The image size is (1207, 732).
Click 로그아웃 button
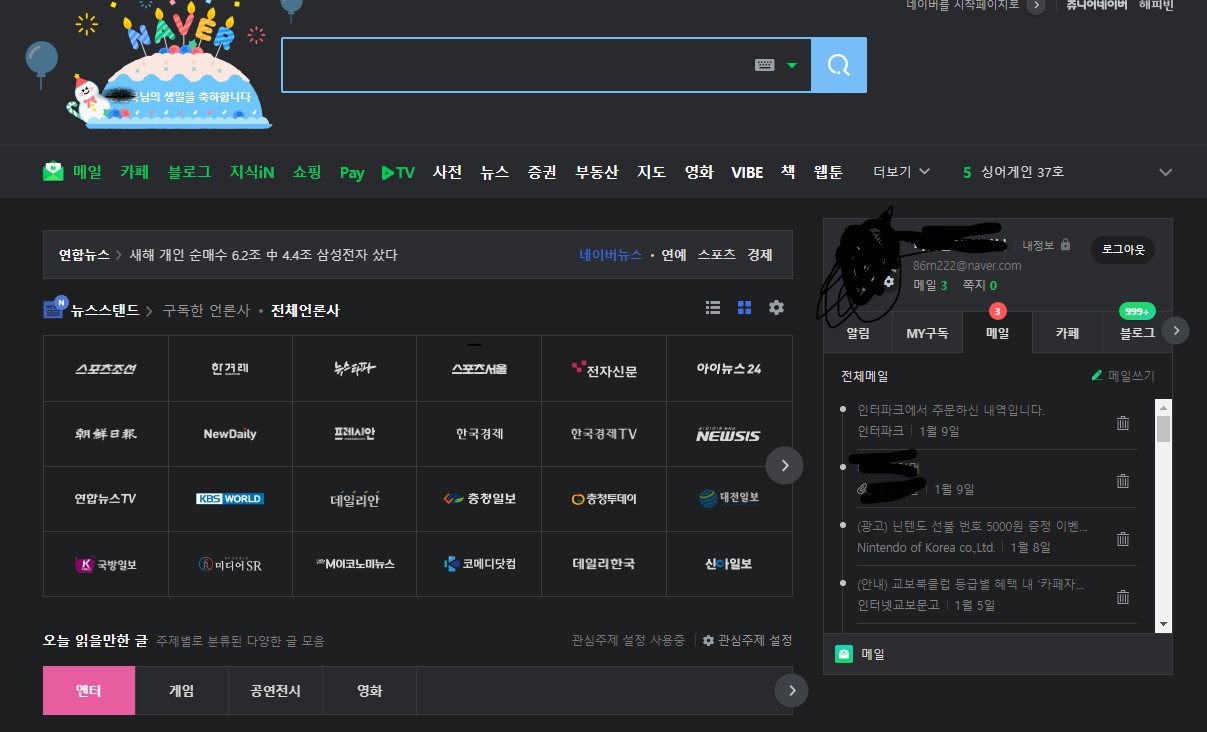(1123, 249)
